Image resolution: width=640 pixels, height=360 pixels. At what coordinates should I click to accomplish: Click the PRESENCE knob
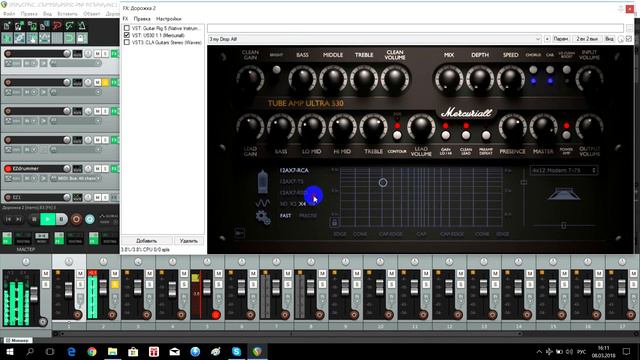pos(513,127)
